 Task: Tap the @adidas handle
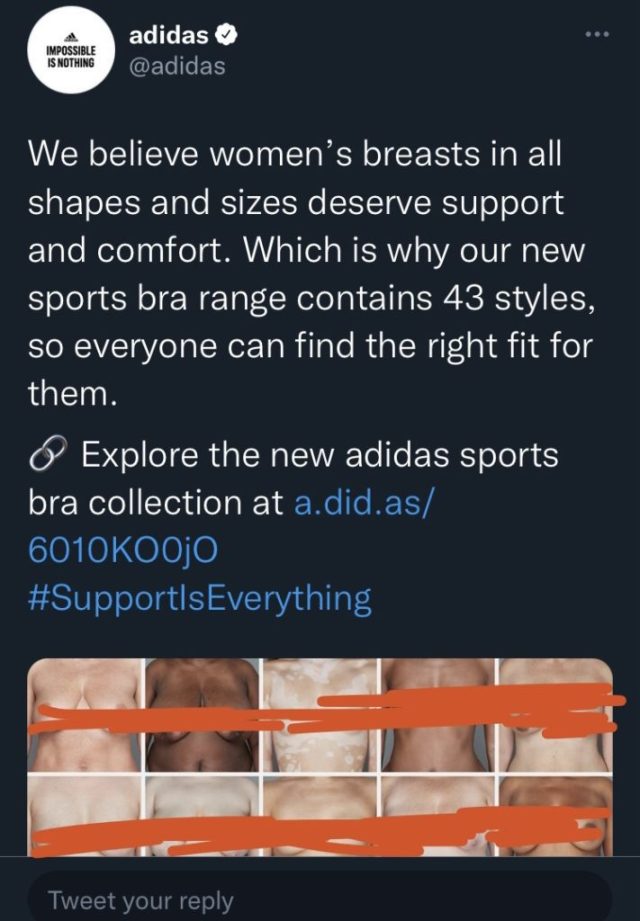[x=177, y=66]
